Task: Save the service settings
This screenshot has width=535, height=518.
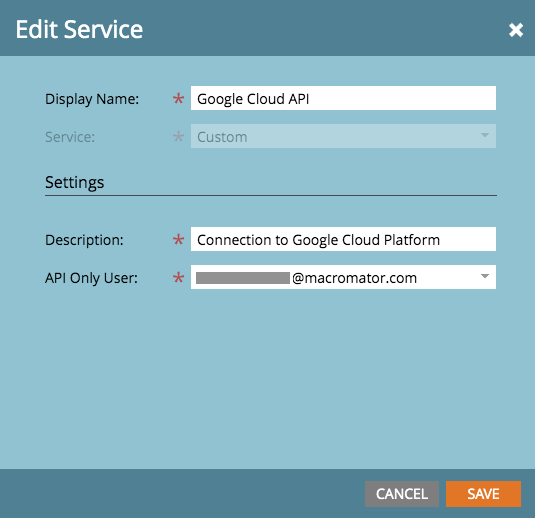Action: (483, 494)
